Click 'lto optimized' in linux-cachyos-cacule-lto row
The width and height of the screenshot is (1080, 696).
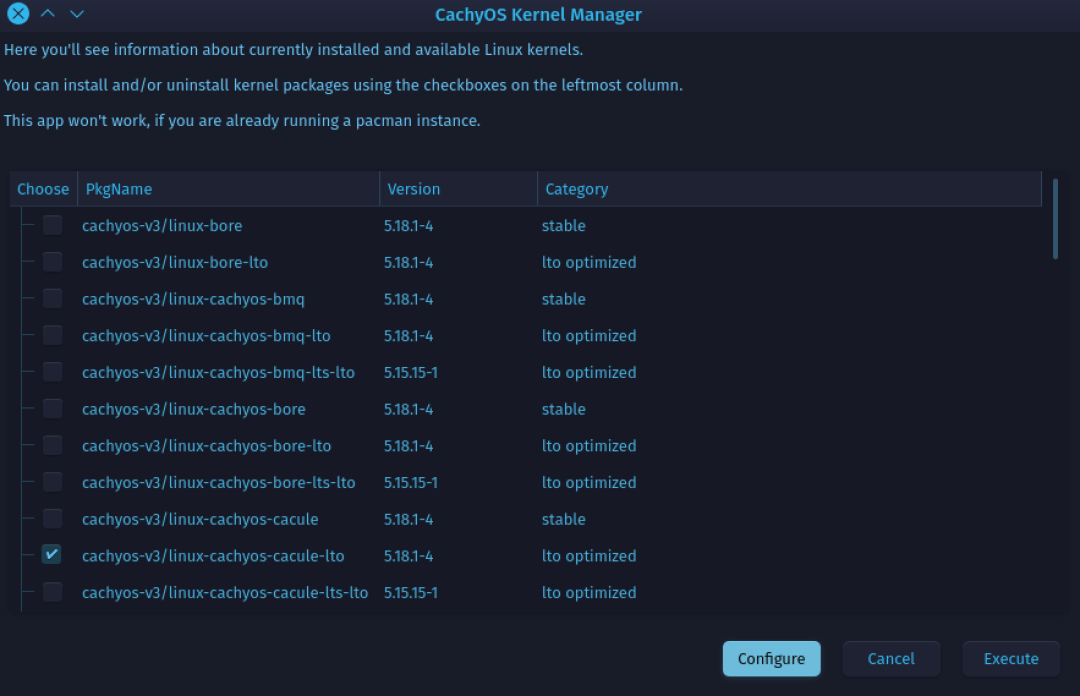[589, 555]
